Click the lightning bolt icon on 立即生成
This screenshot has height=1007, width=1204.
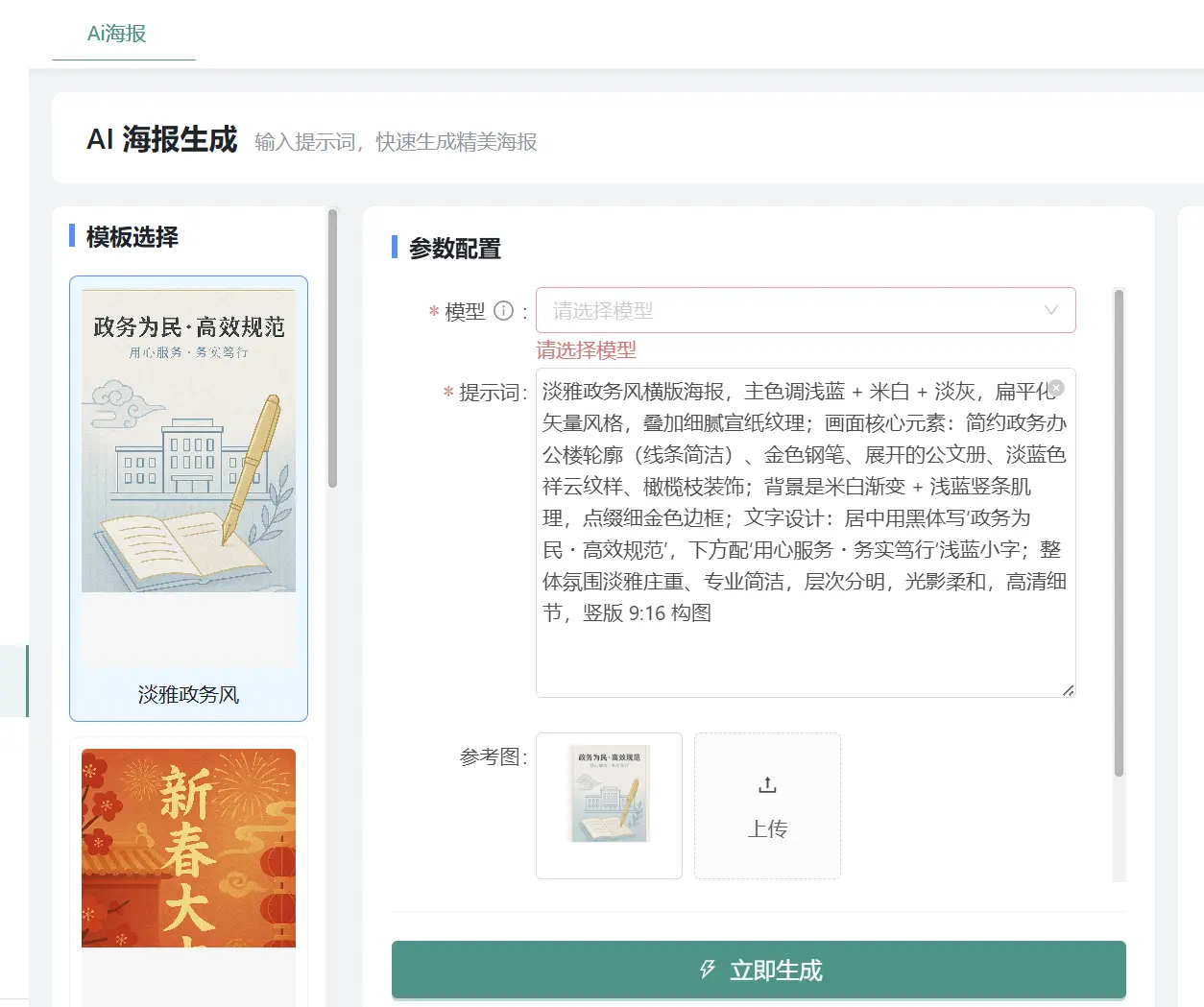[708, 970]
